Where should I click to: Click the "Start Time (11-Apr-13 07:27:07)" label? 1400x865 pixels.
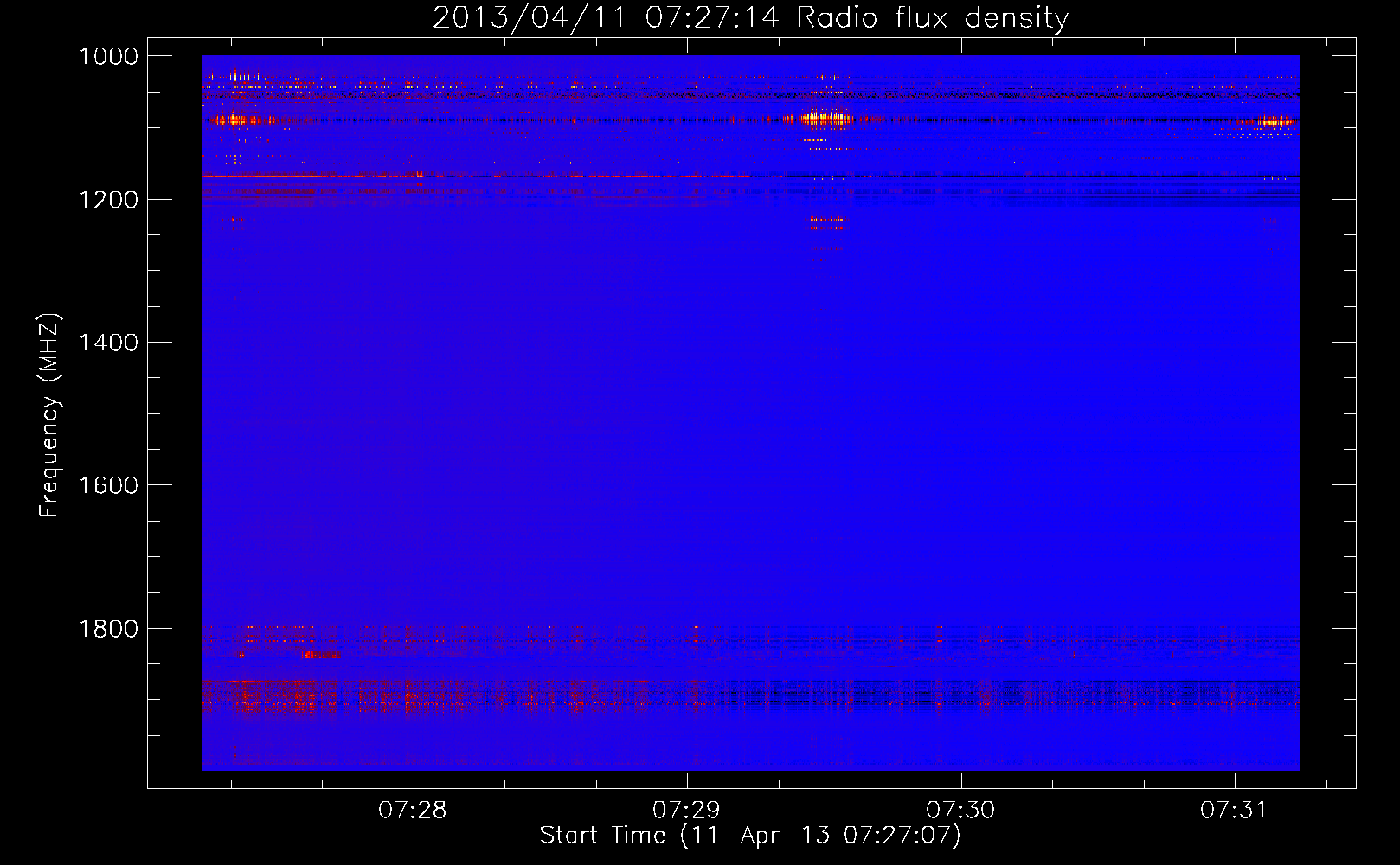point(750,836)
